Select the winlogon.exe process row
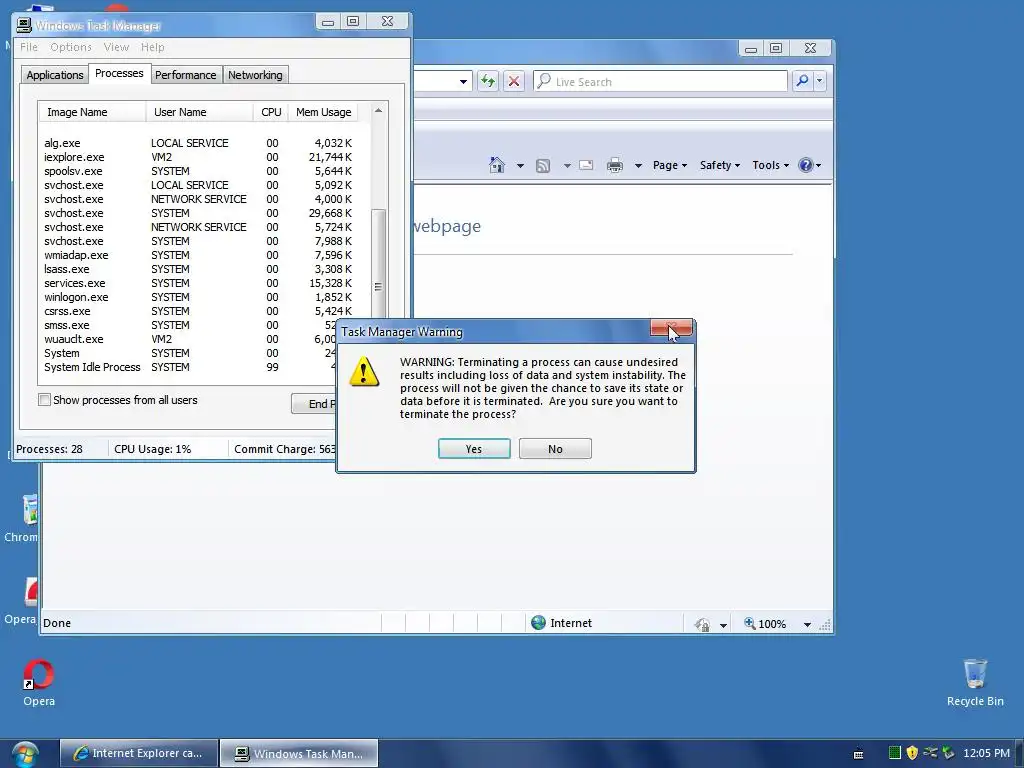 (x=198, y=297)
